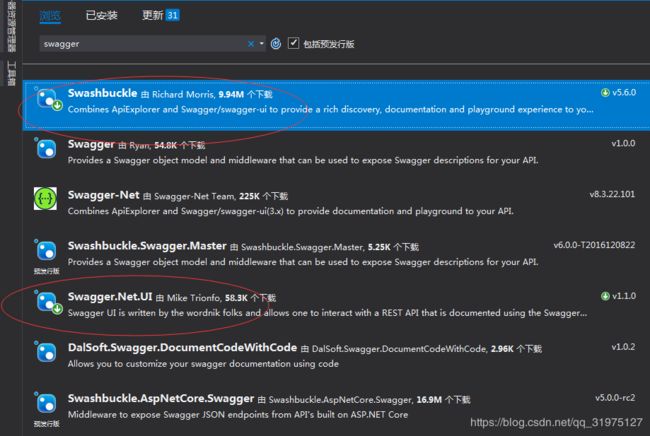This screenshot has width=650, height=436.
Task: Click the v6.0.0-T2016120822 version label
Action: coord(594,245)
